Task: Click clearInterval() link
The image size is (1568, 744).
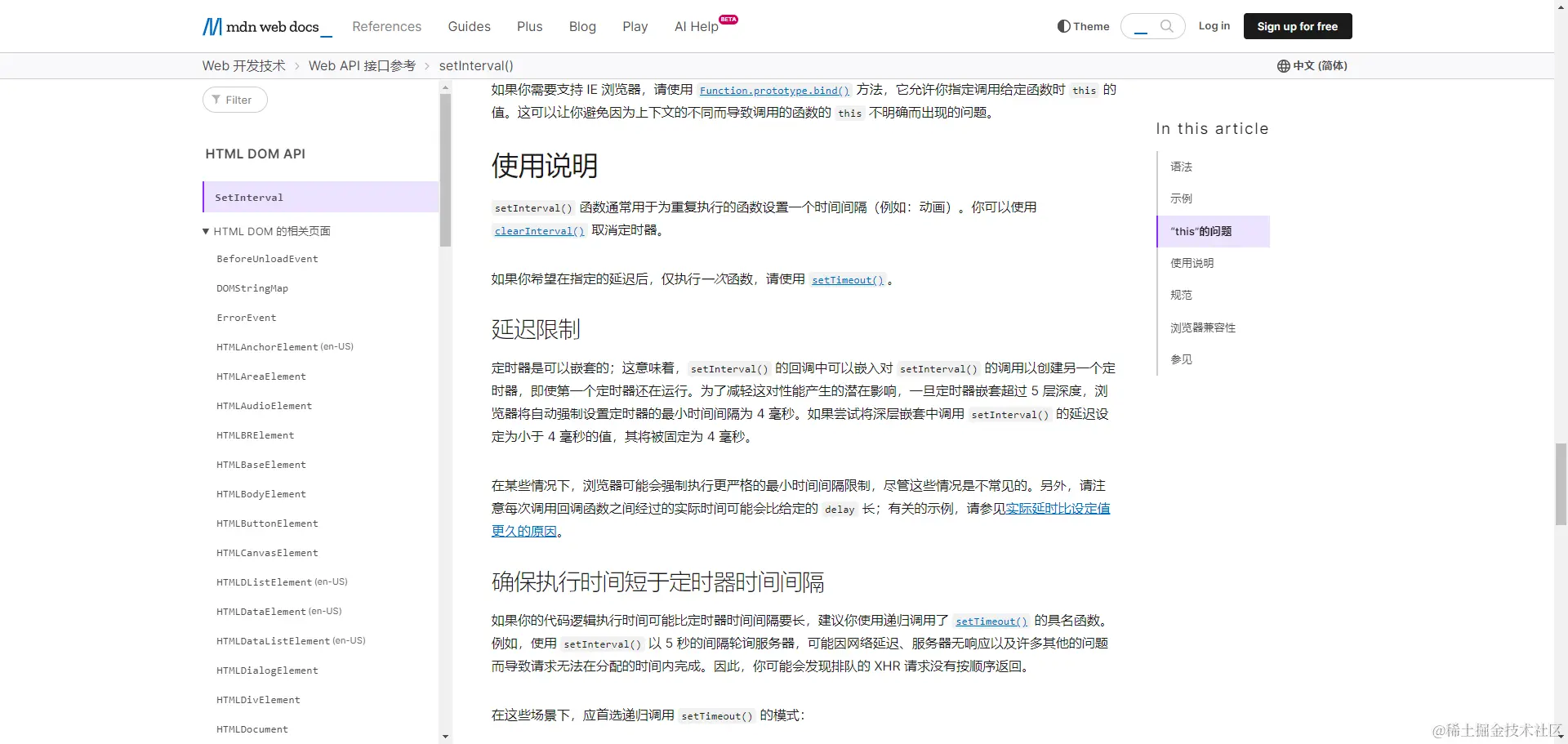Action: click(539, 231)
